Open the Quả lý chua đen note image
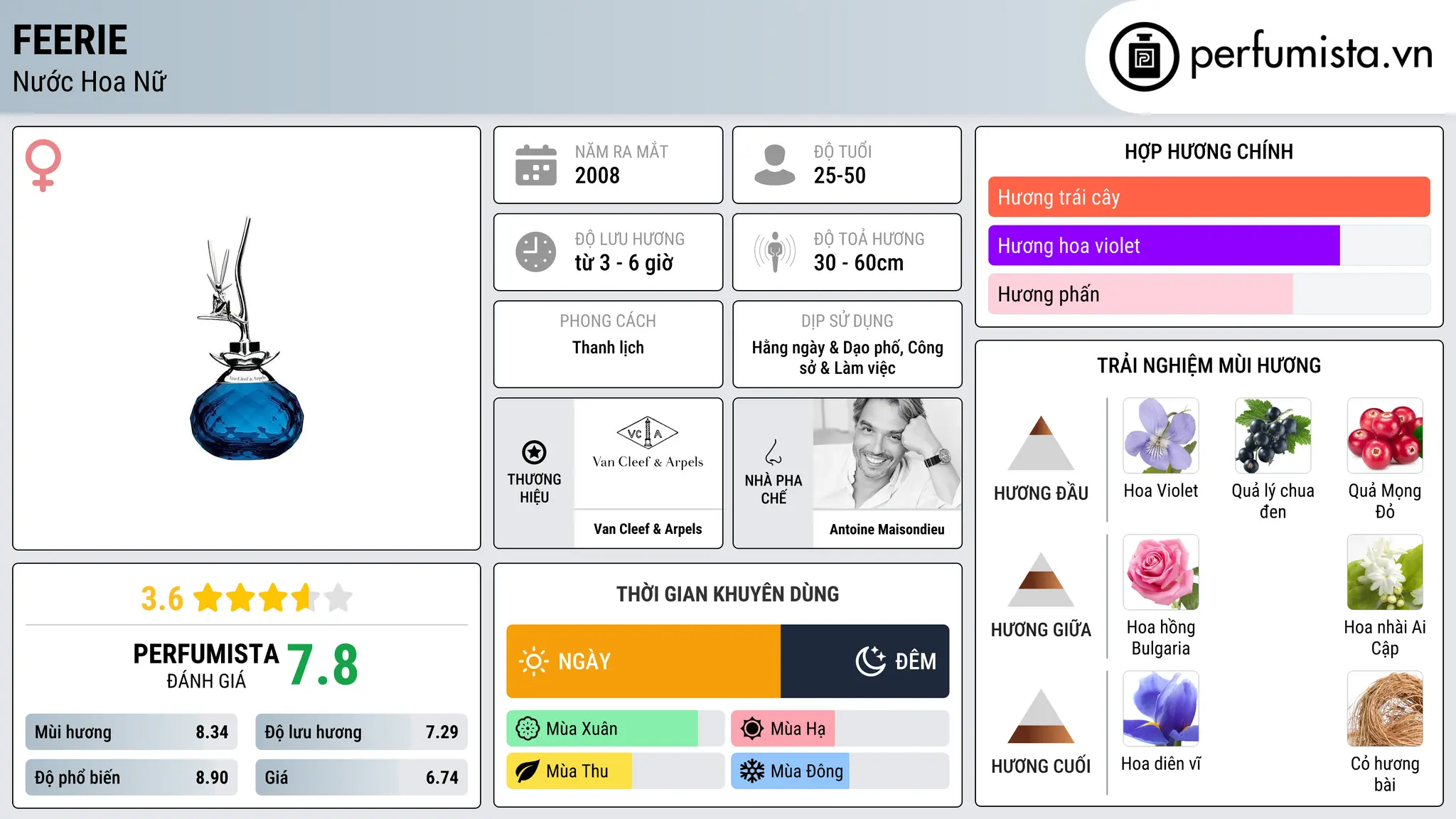 [x=1273, y=436]
